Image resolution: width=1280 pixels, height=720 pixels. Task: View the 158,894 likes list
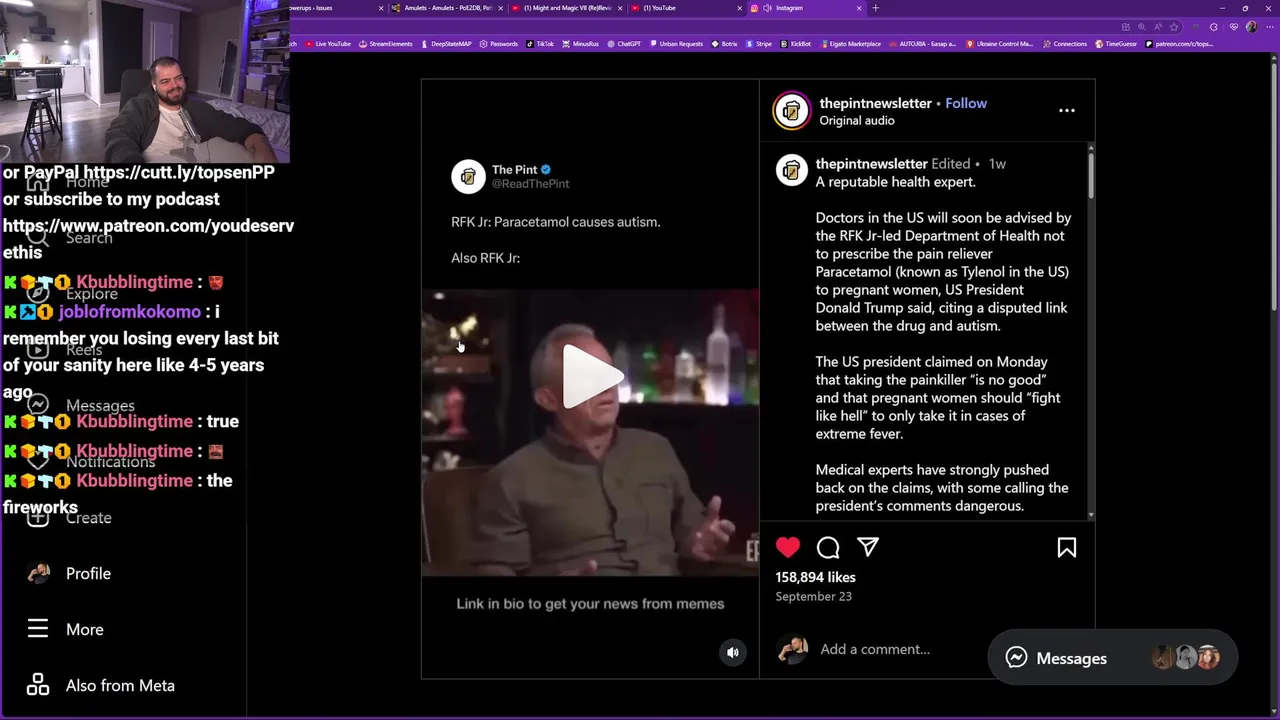815,577
